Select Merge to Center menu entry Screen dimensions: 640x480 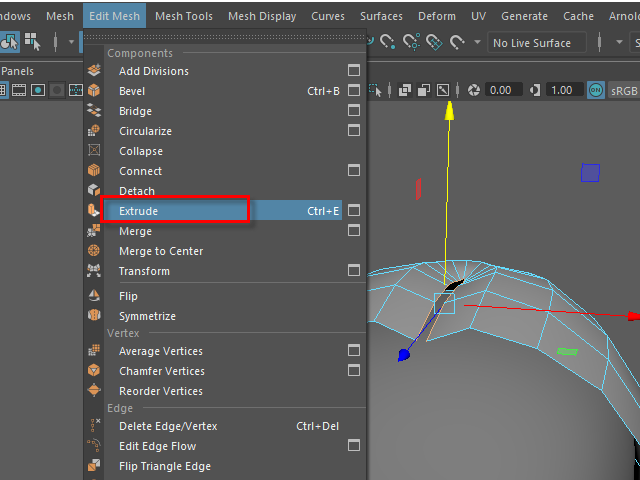(160, 251)
